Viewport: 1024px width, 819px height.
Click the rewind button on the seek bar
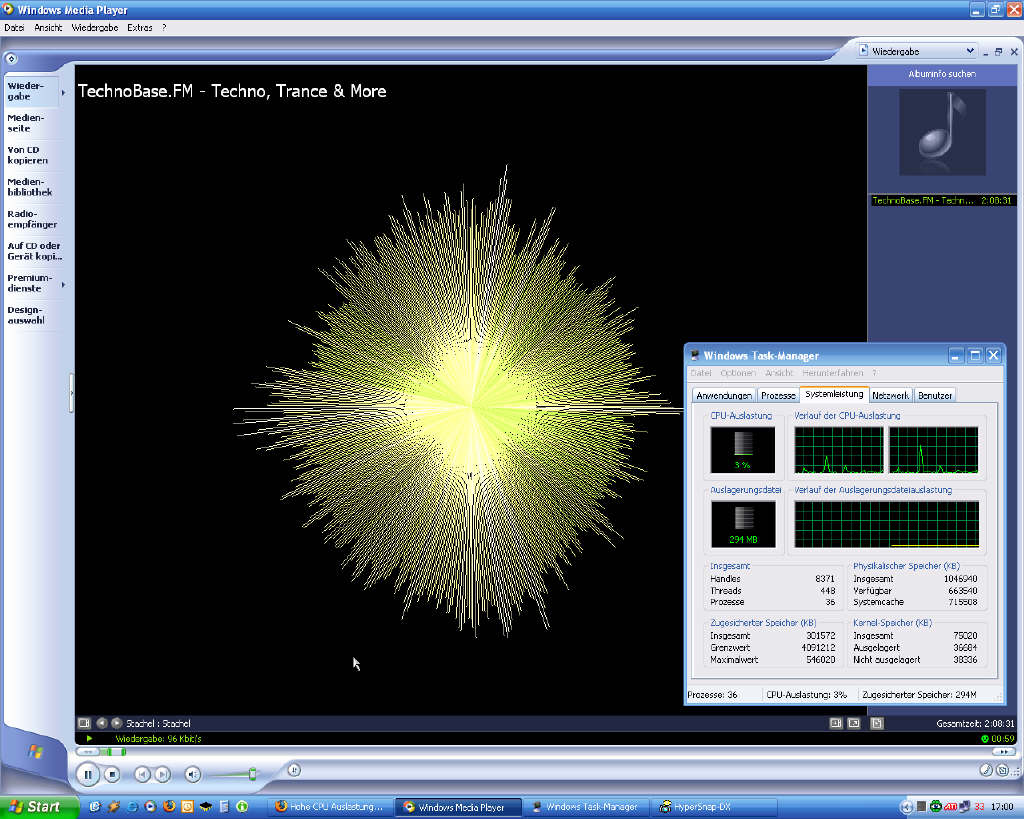pos(87,752)
